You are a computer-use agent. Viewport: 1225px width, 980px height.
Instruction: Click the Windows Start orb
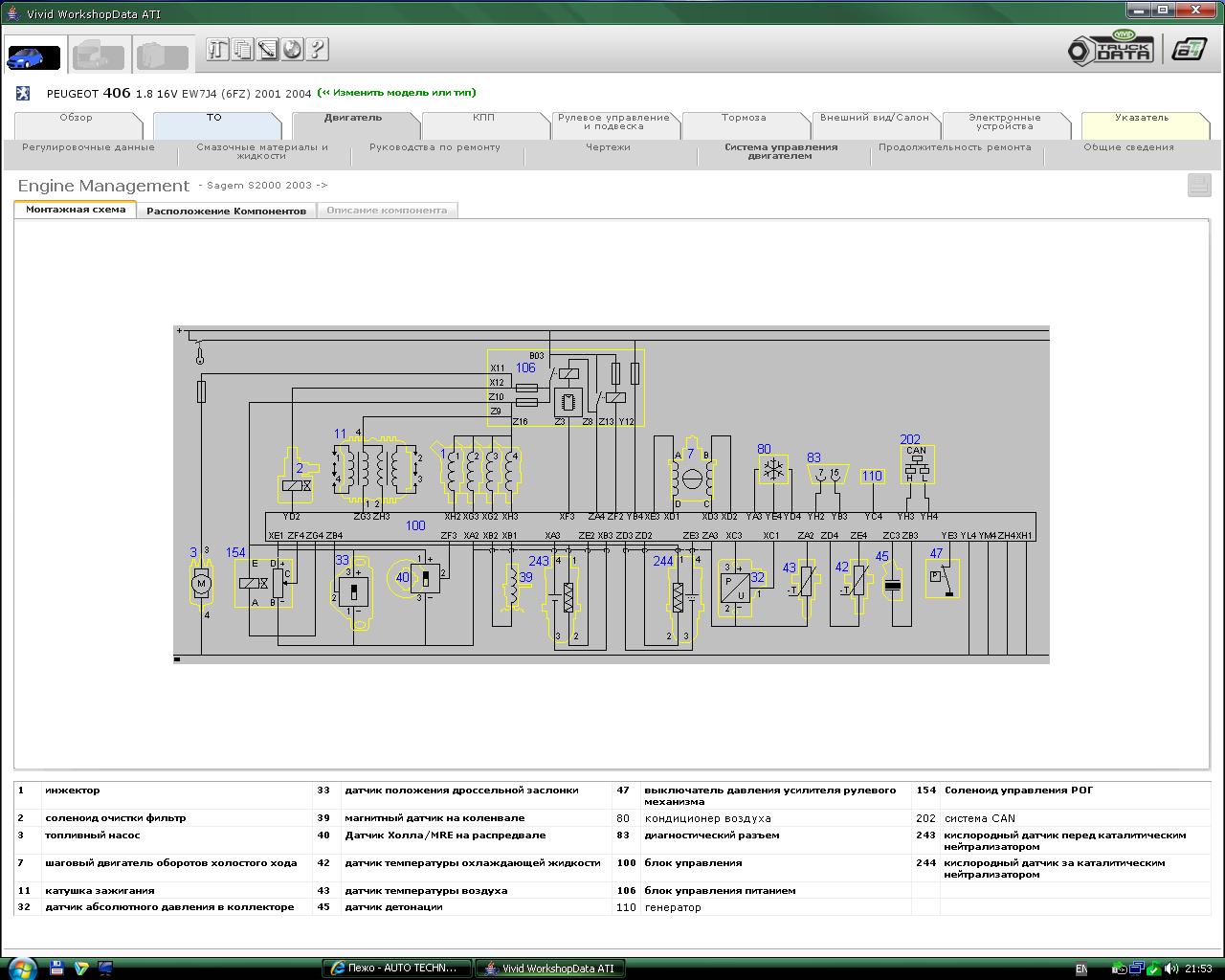tap(21, 968)
